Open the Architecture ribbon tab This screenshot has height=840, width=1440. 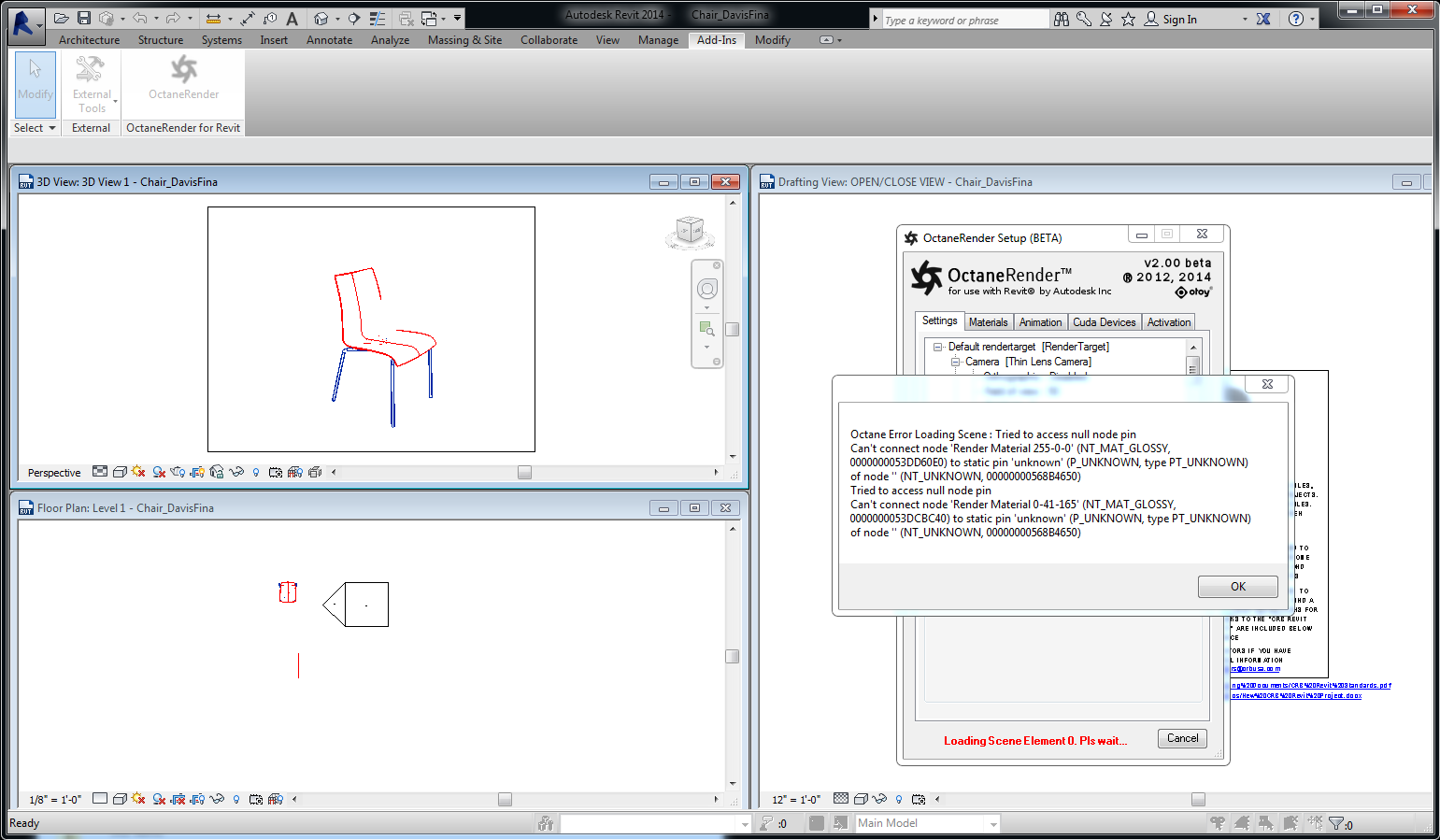point(90,40)
